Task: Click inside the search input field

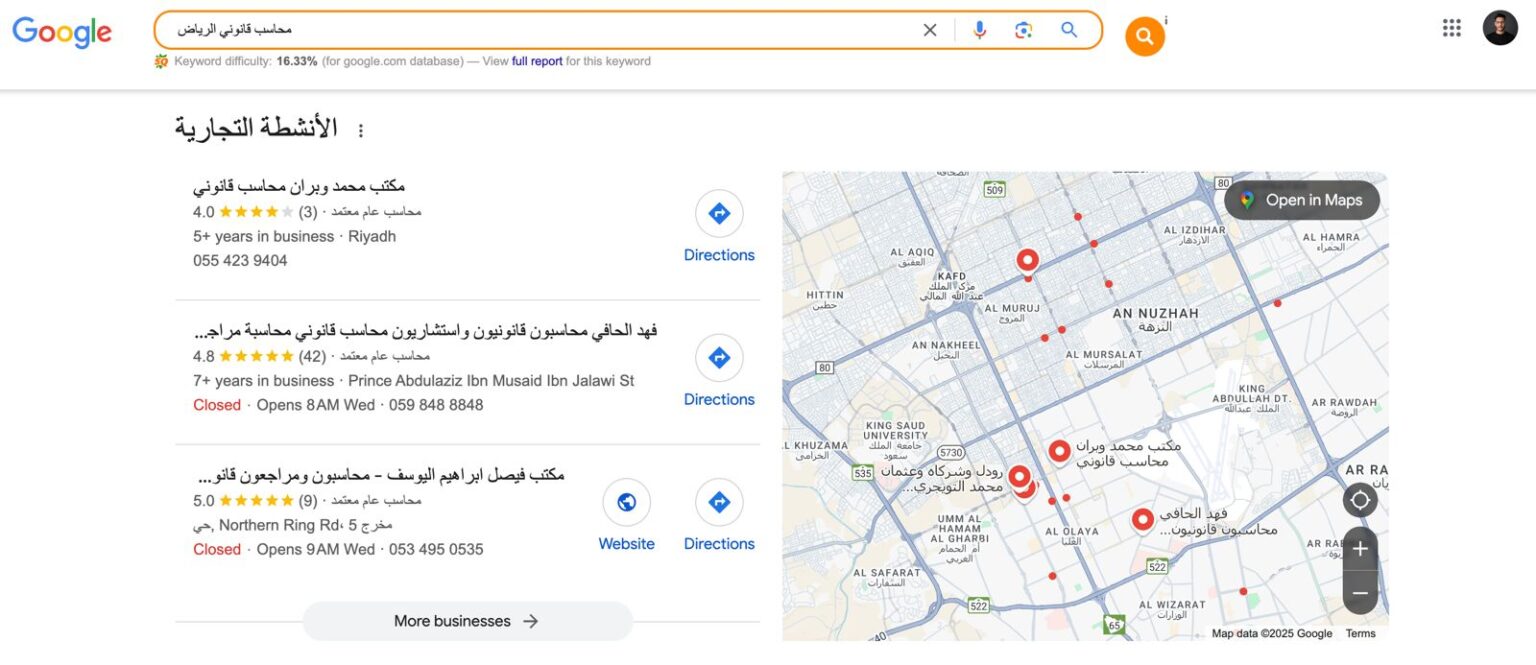Action: click(600, 30)
